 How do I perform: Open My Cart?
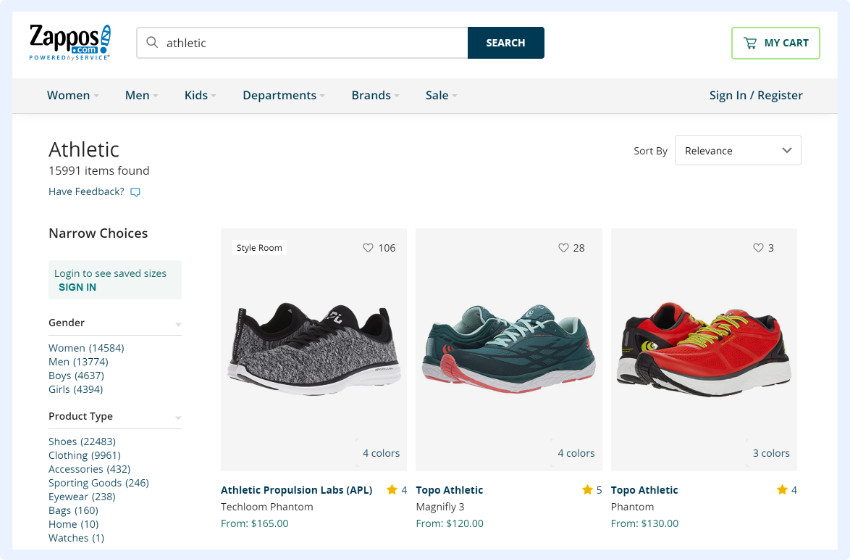(775, 43)
